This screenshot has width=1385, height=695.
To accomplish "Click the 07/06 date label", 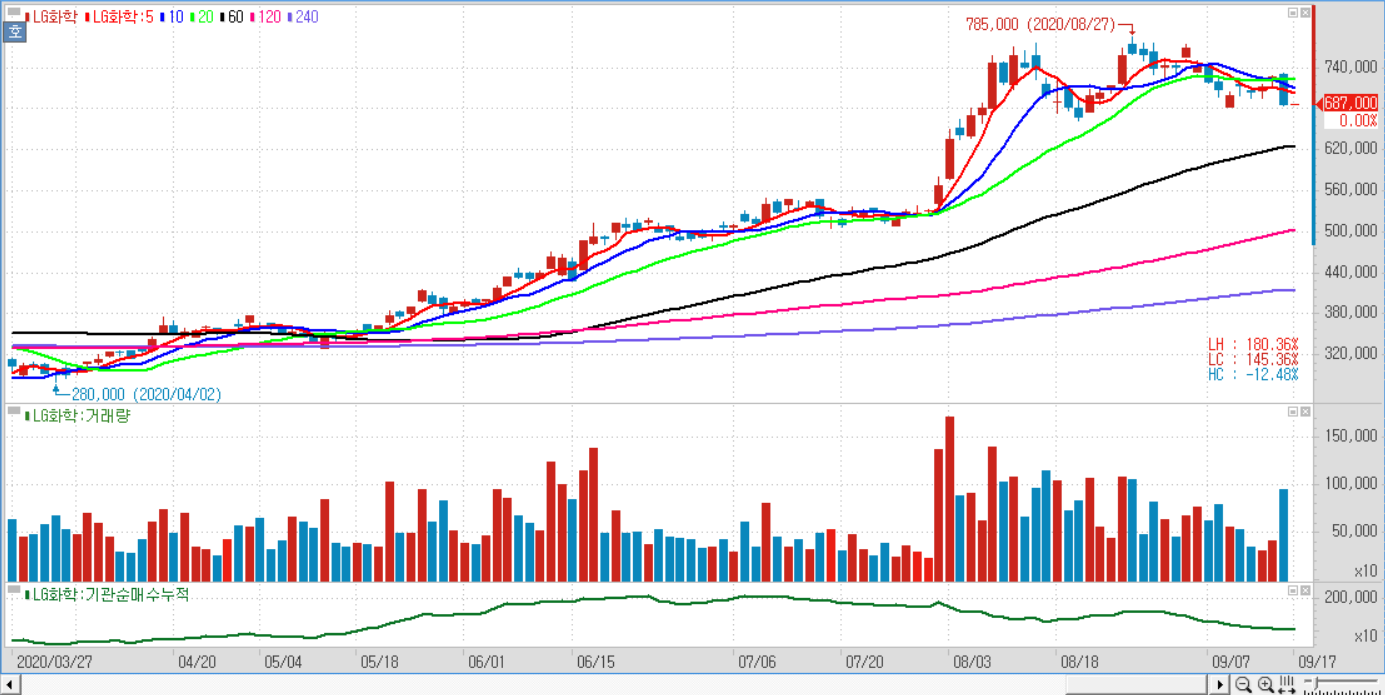I will pos(756,662).
